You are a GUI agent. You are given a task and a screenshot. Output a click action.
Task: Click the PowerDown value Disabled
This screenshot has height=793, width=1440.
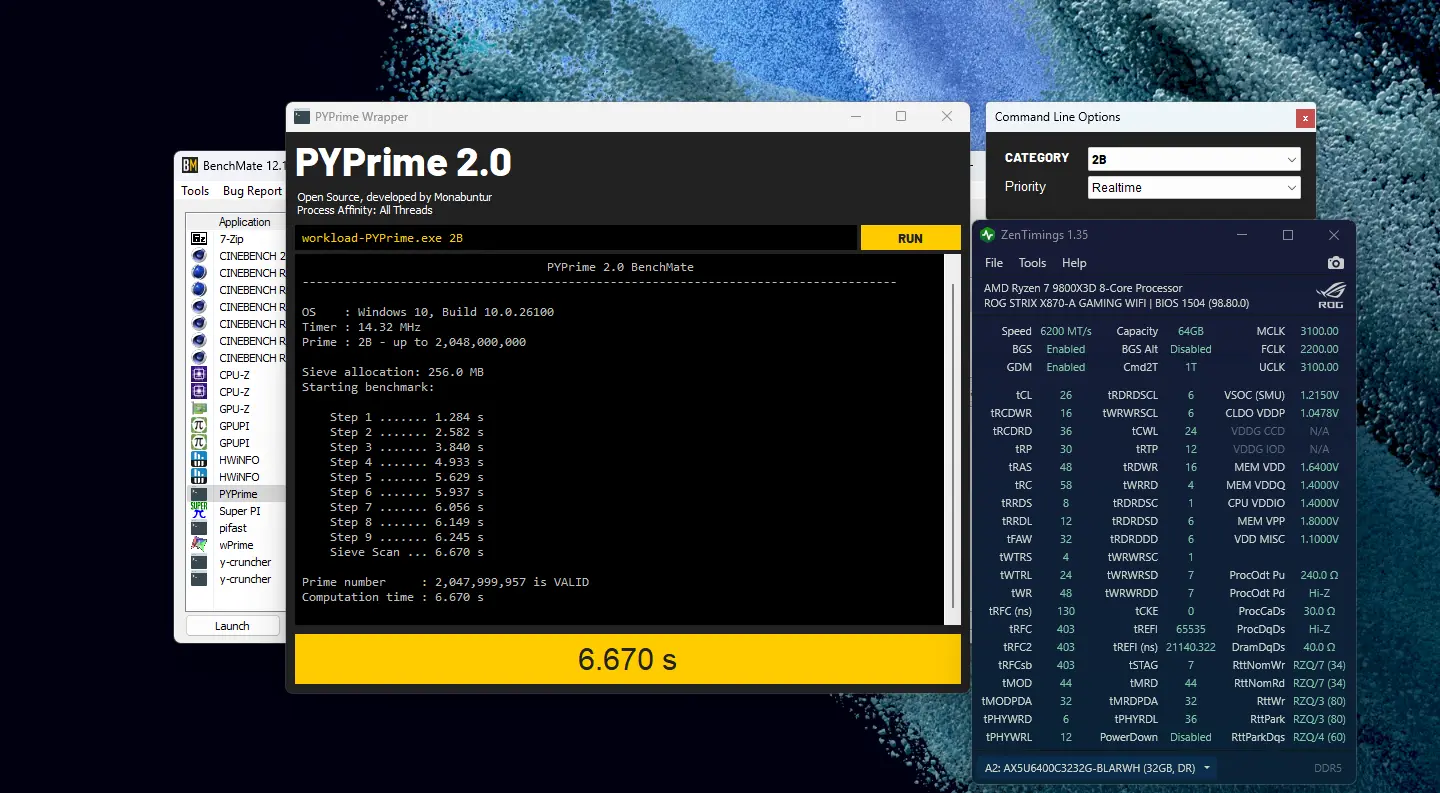tap(1191, 737)
